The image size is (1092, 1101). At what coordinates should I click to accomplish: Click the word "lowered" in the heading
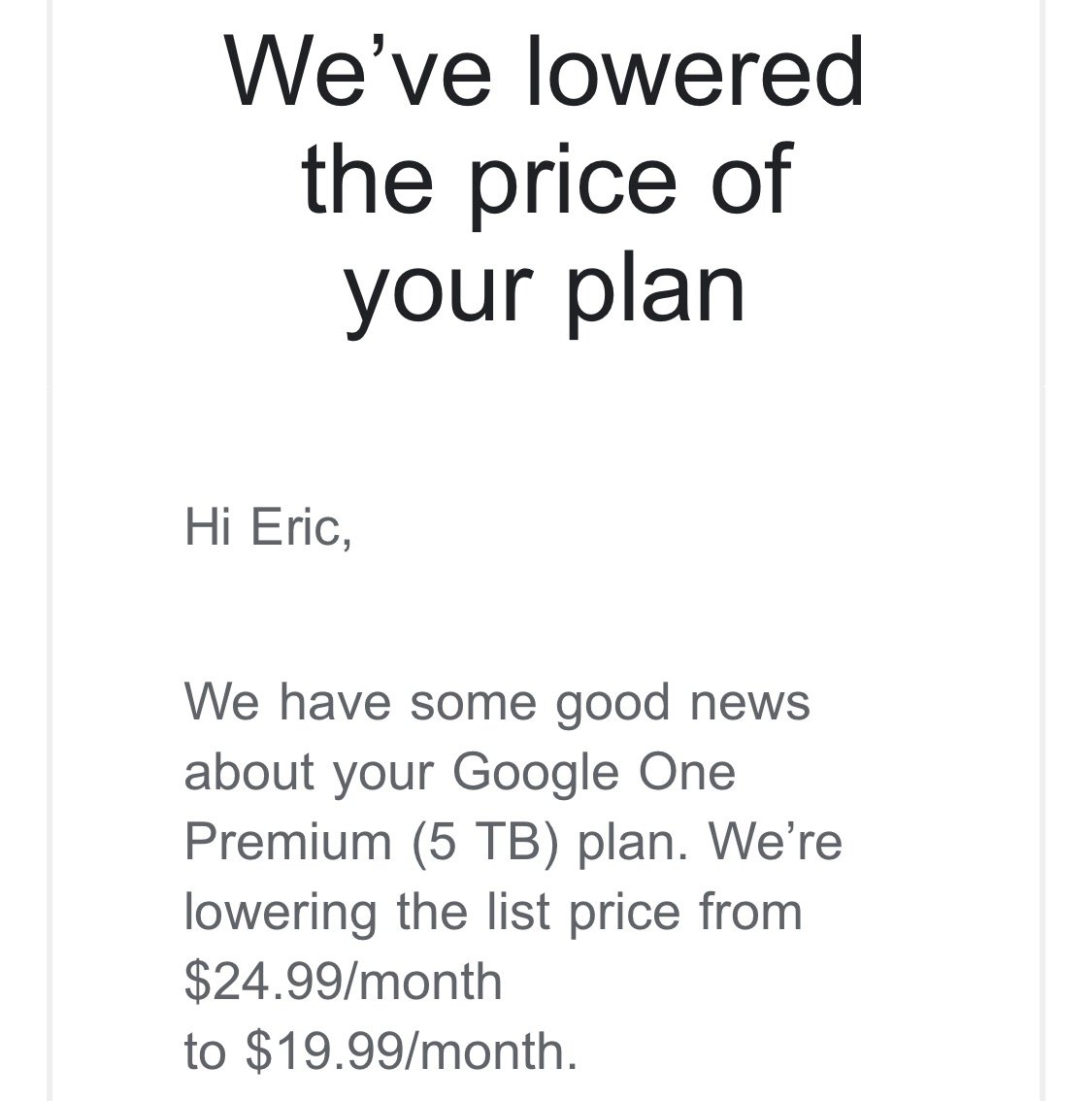tap(695, 72)
